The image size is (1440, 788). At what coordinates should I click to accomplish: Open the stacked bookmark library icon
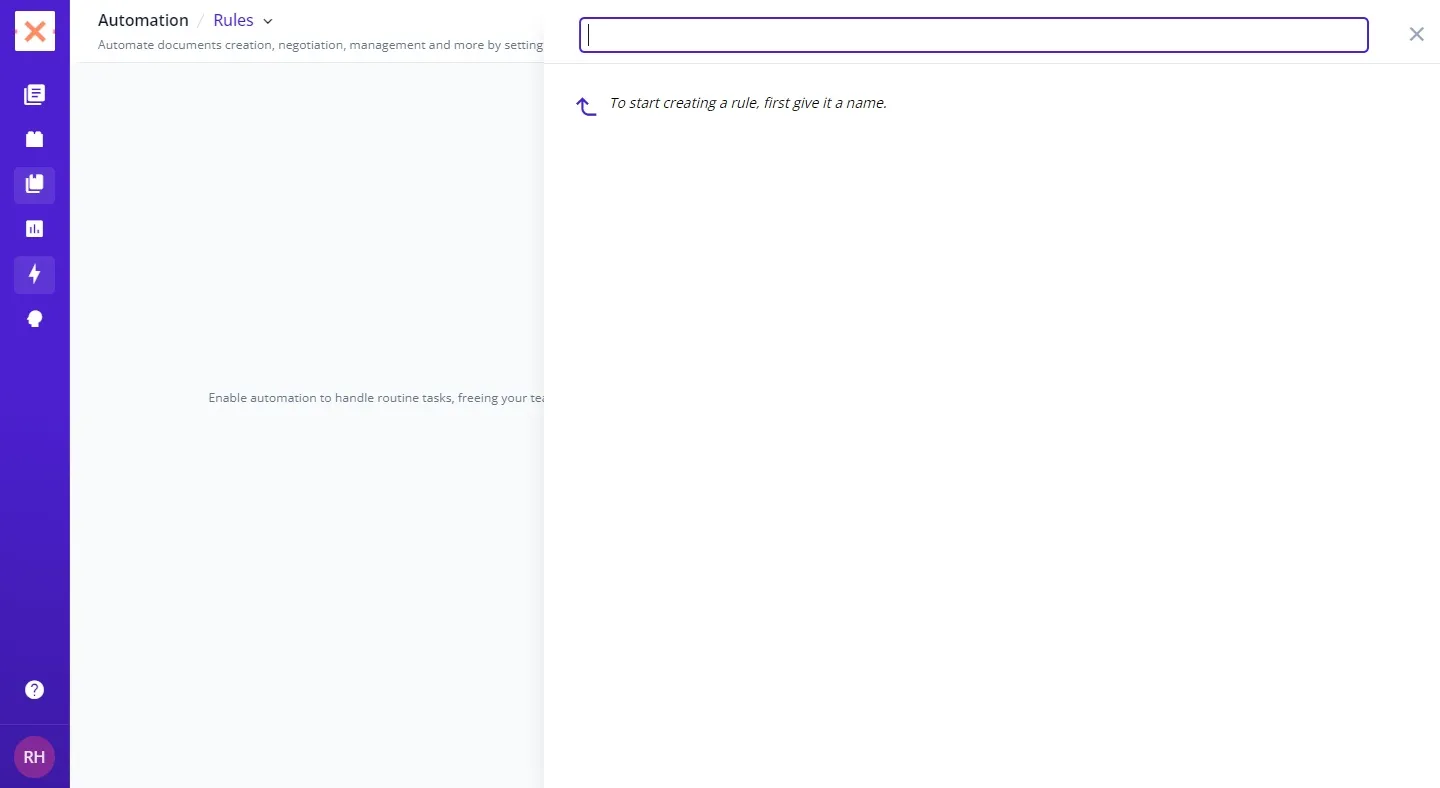tap(34, 184)
